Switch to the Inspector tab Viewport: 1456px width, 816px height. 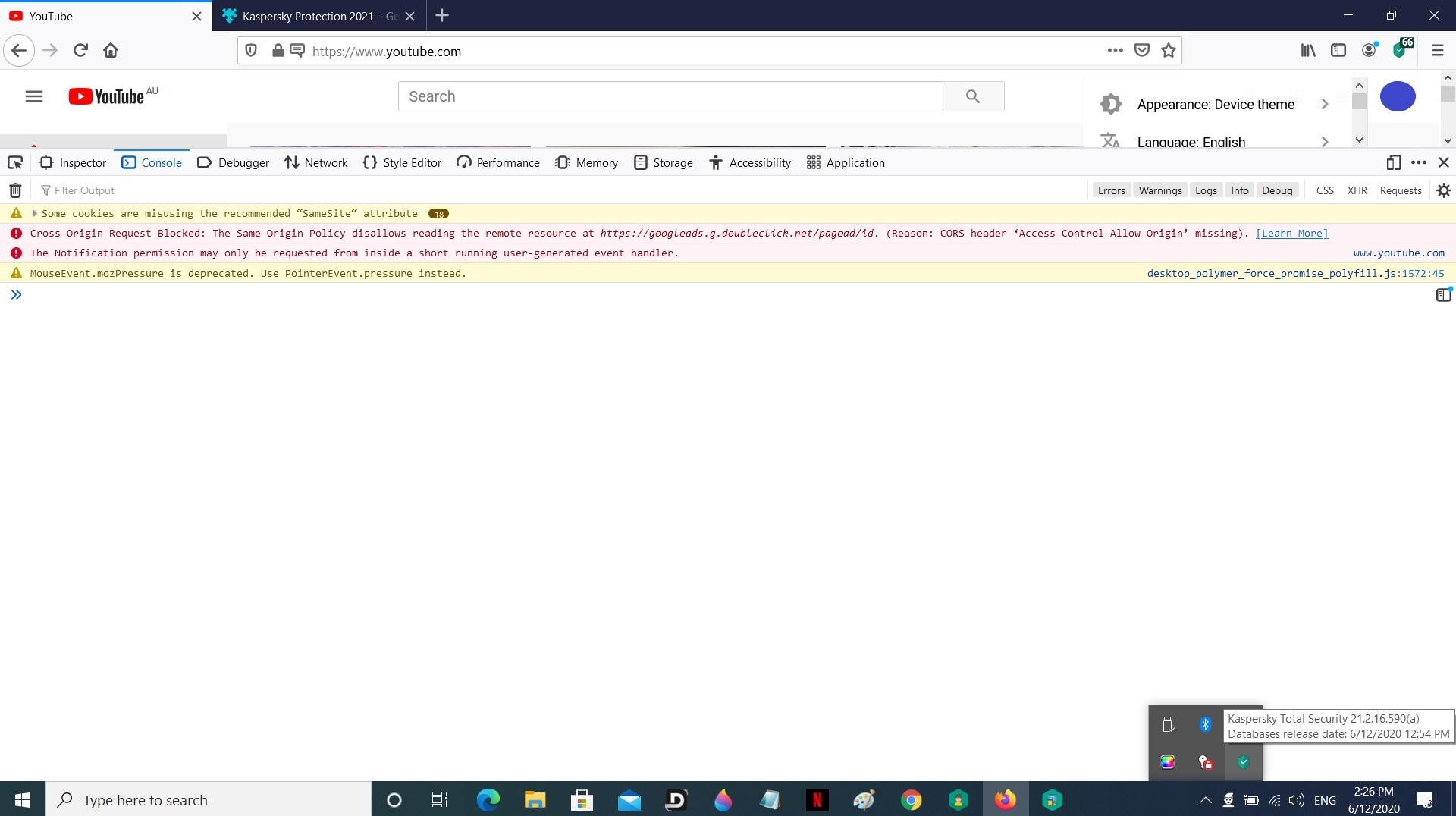coord(73,162)
